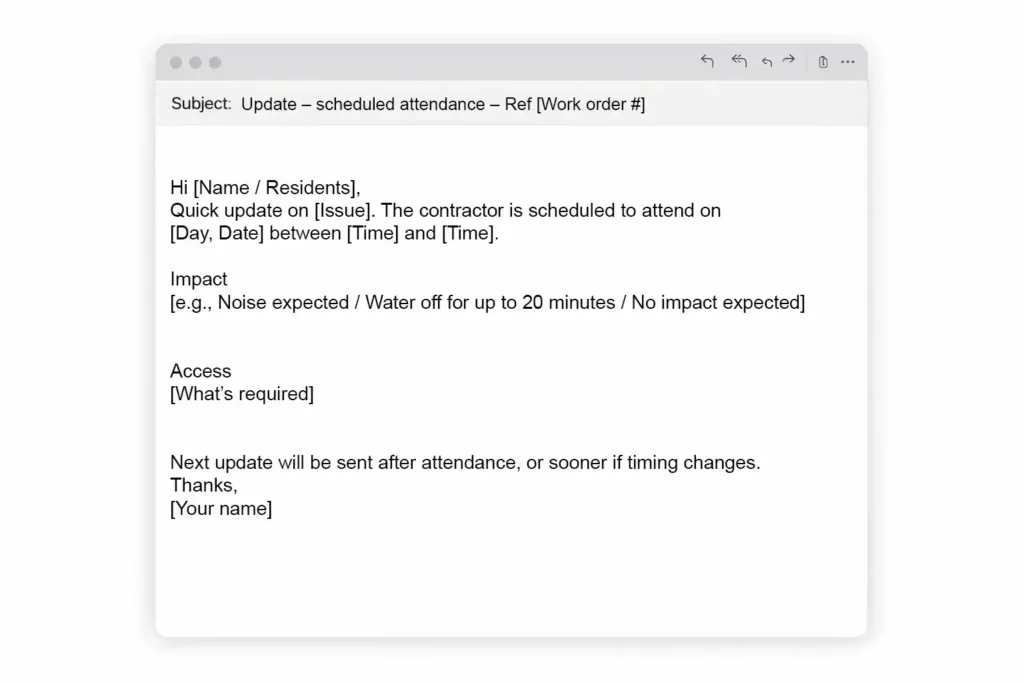Viewport: 1024px width, 683px height.
Task: Click the small left arrow beside Forward
Action: tap(767, 62)
